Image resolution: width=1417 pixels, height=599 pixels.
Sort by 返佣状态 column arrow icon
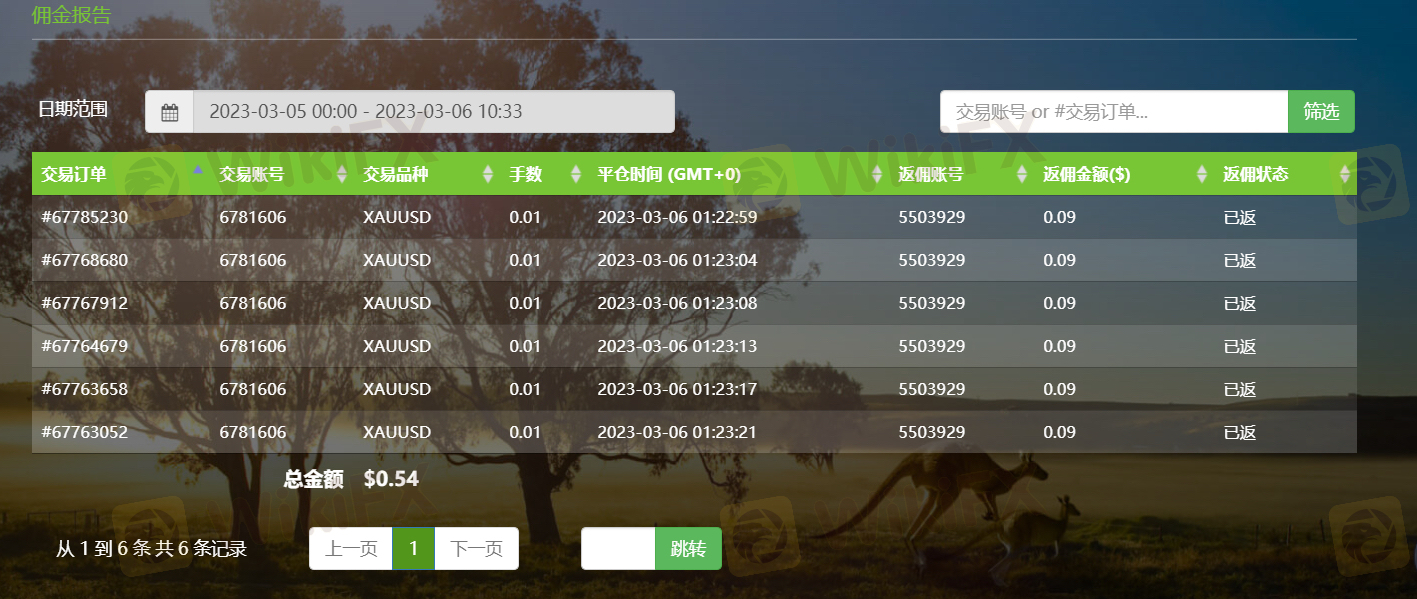pos(1345,174)
